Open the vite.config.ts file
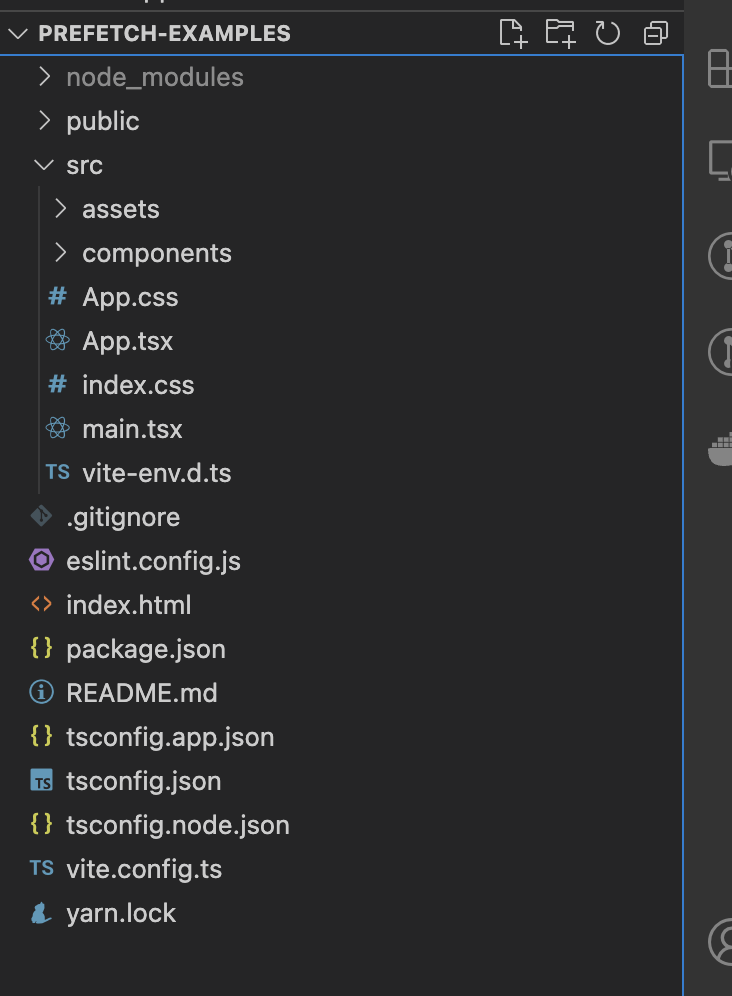 pos(144,870)
